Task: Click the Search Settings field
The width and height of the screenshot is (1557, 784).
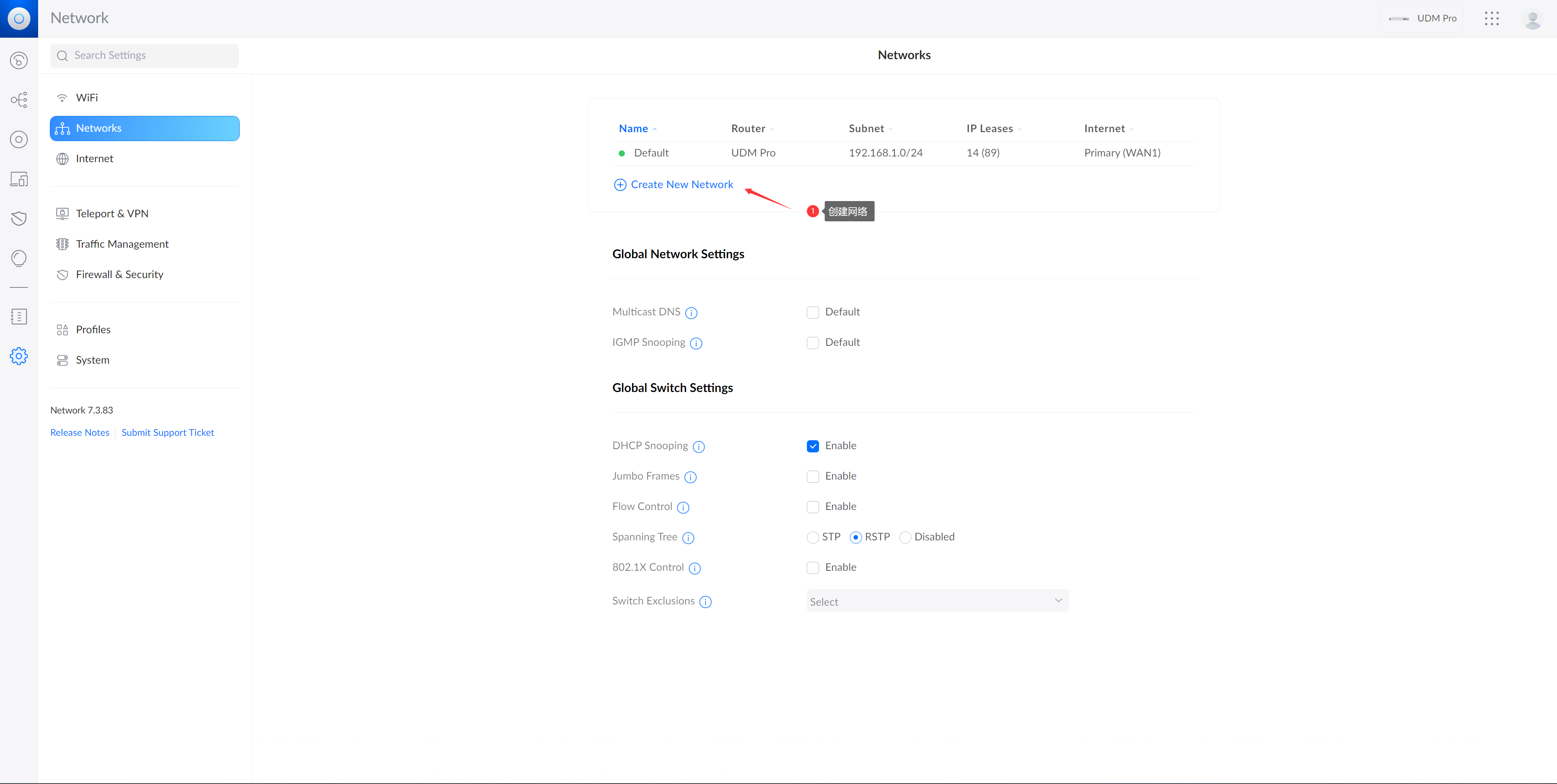Action: (x=144, y=56)
